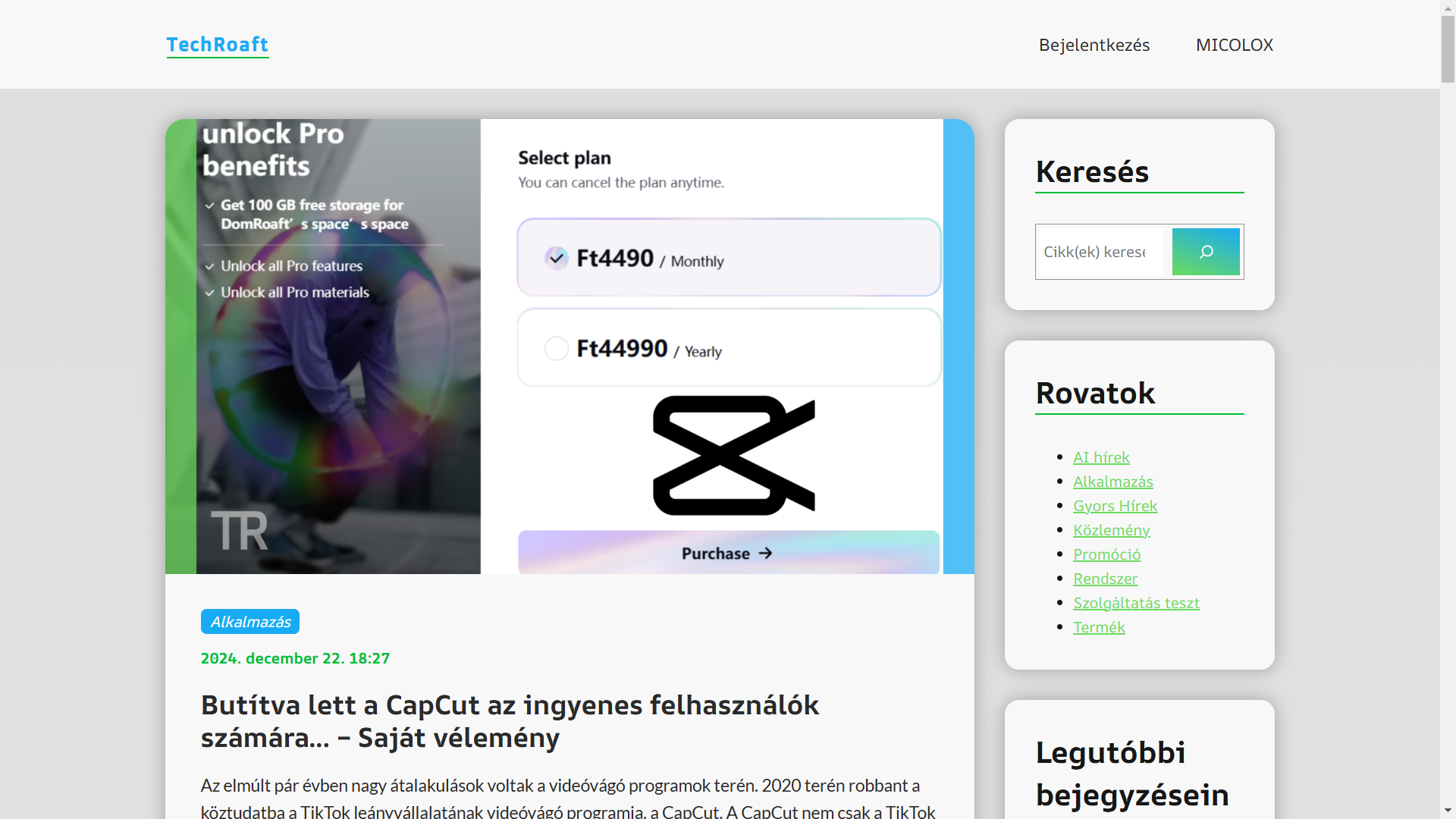This screenshot has height=819, width=1456.
Task: Open the Promóció category
Action: tap(1107, 554)
